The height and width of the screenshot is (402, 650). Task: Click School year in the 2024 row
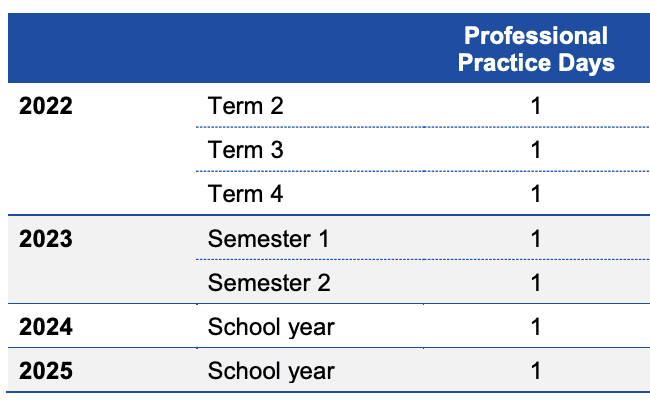coord(270,327)
